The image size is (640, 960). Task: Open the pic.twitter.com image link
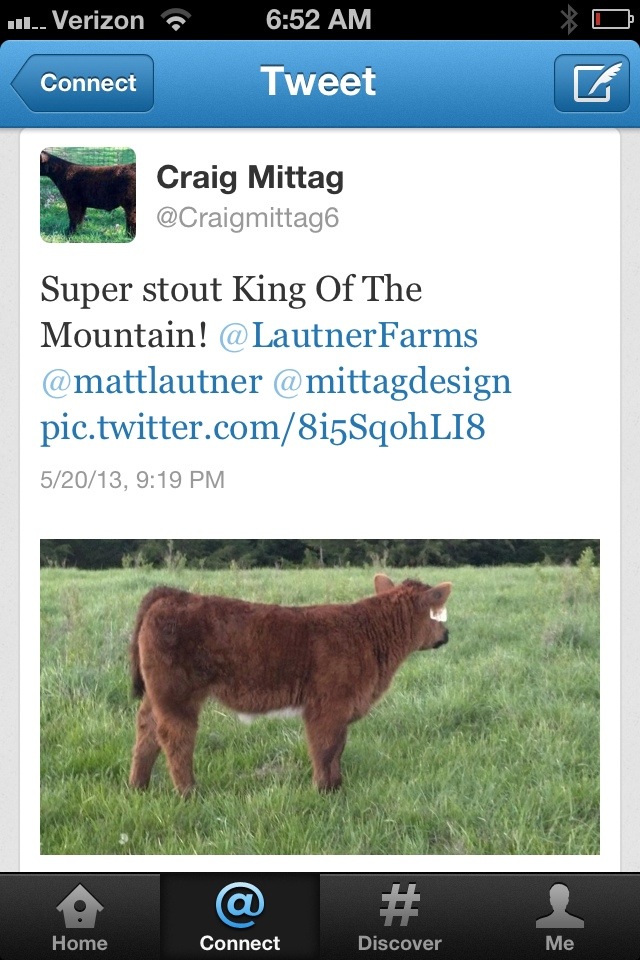pos(262,428)
